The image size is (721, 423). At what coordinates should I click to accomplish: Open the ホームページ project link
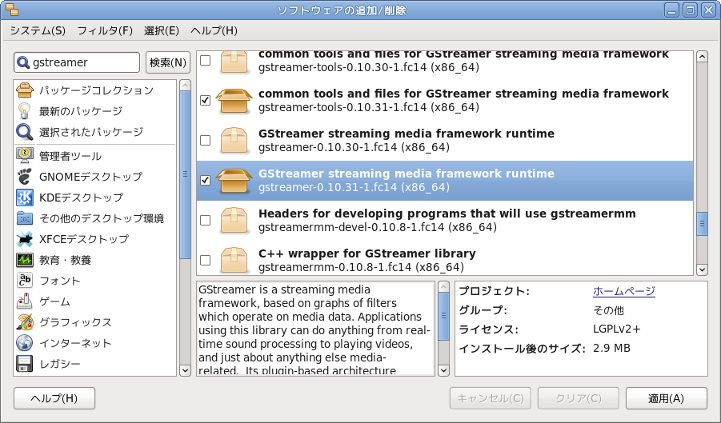tap(624, 291)
